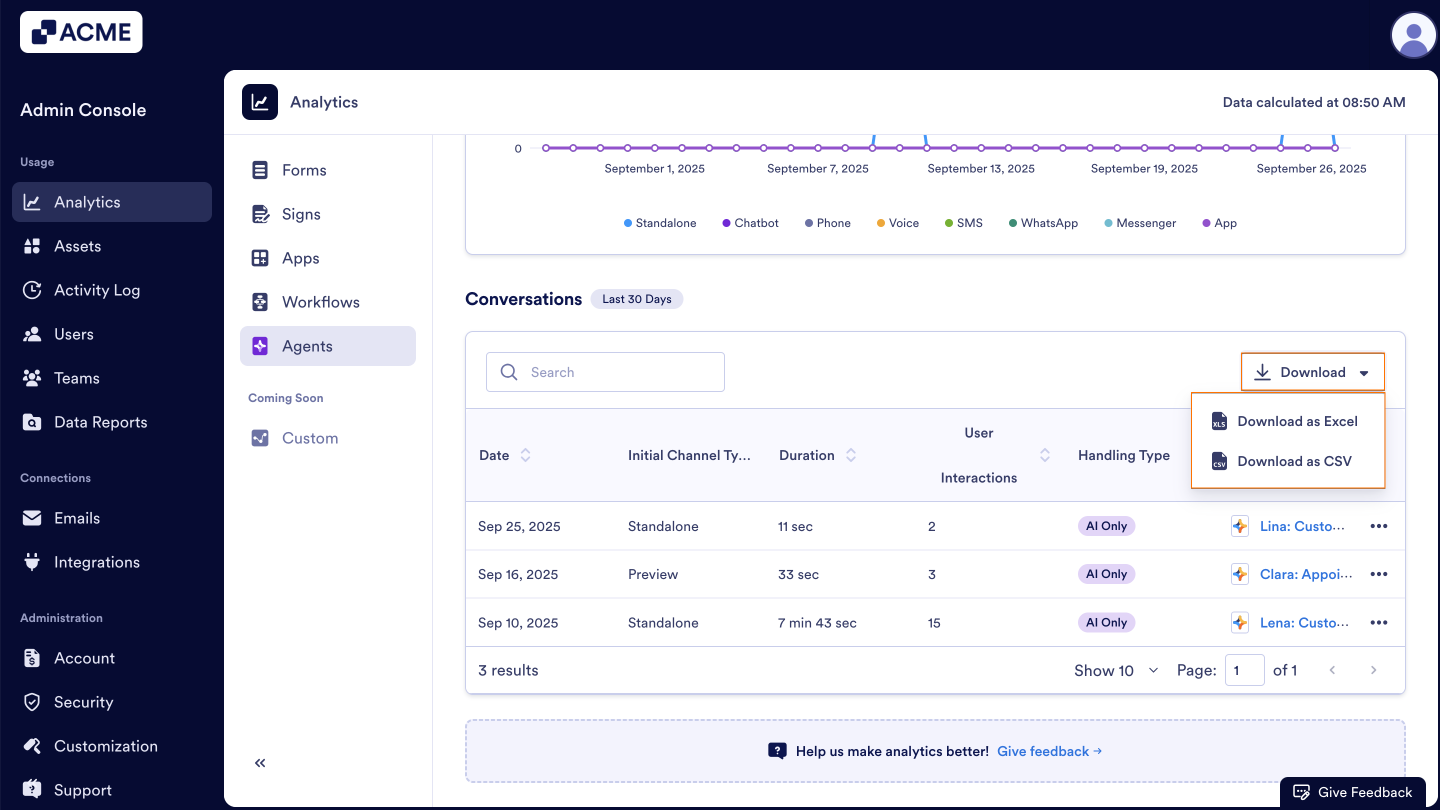Click the Page number input field
Image resolution: width=1440 pixels, height=810 pixels.
pos(1245,670)
